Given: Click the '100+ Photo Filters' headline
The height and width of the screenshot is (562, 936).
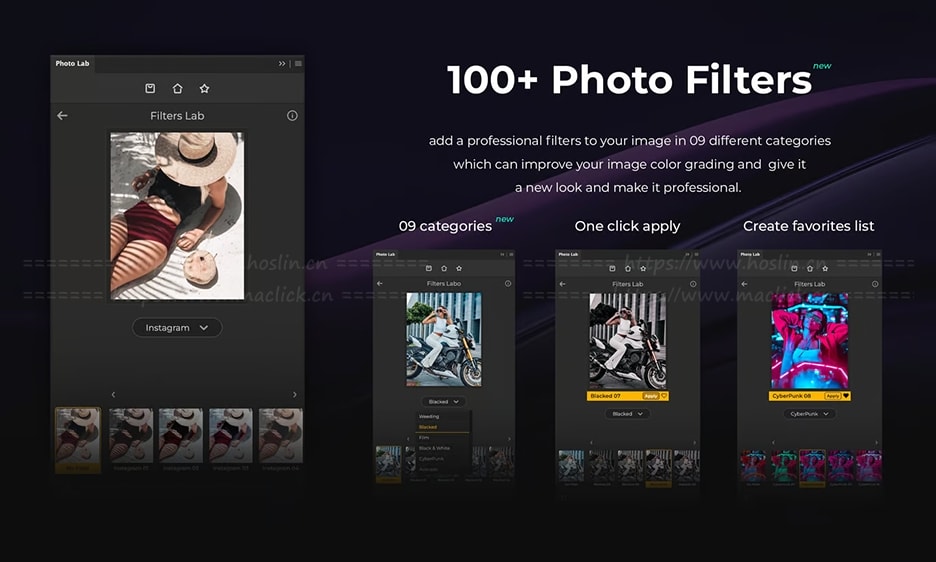Looking at the screenshot, I should point(629,80).
